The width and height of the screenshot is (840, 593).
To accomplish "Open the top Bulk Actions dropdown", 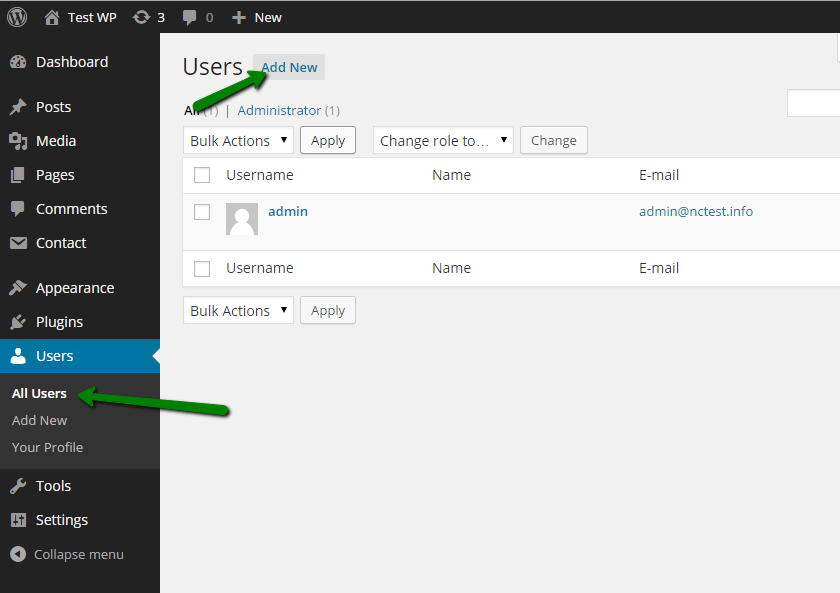I will pyautogui.click(x=238, y=140).
